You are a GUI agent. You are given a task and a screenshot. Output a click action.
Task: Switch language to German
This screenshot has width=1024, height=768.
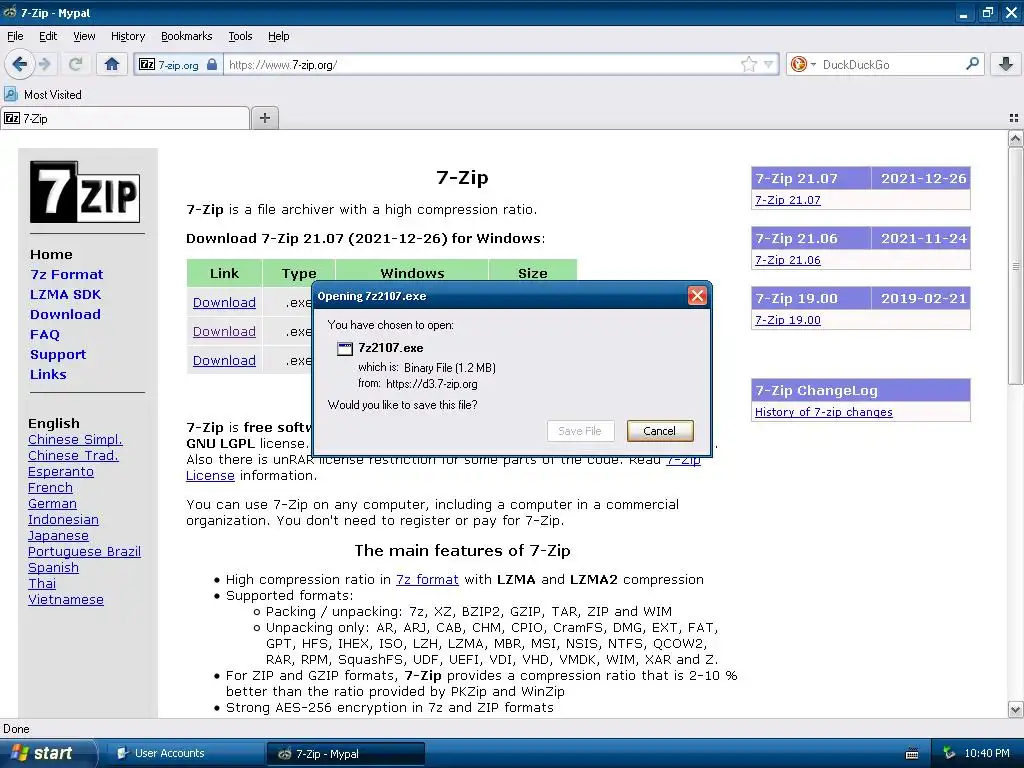[52, 504]
